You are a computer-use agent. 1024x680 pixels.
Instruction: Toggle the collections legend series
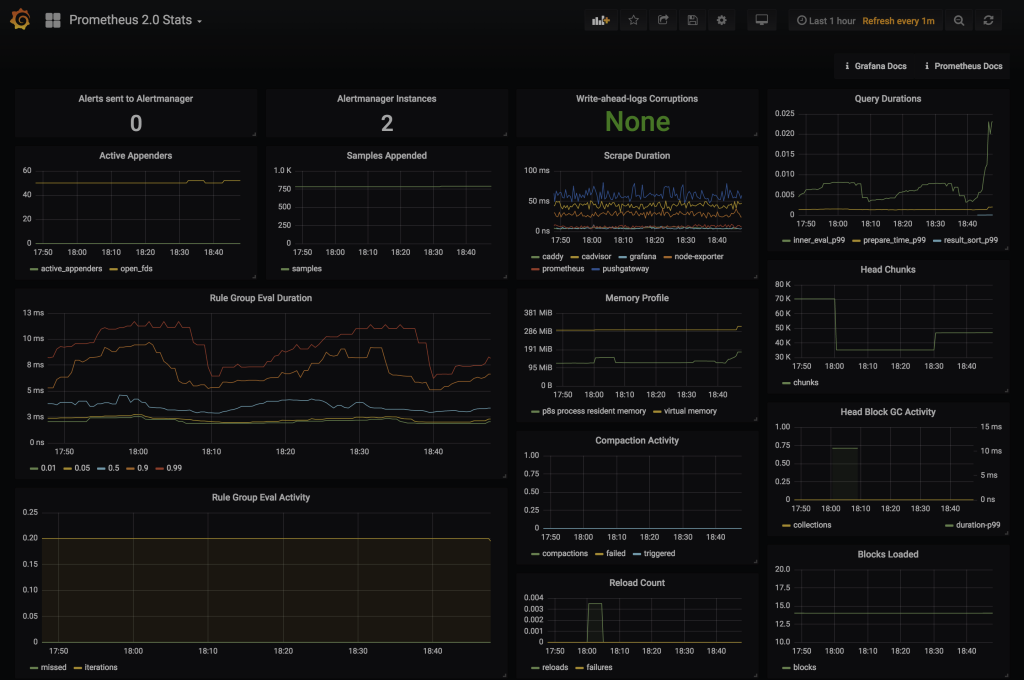tap(812, 525)
